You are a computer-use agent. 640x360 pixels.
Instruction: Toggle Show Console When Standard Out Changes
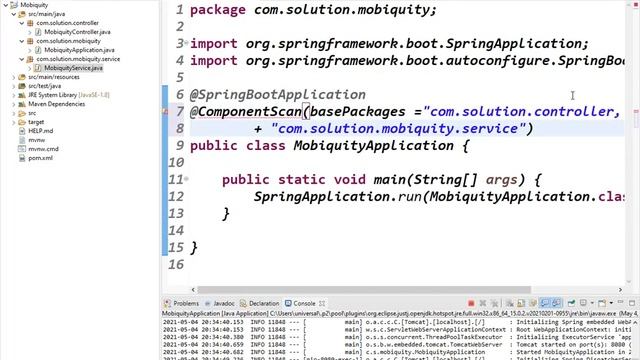545,303
